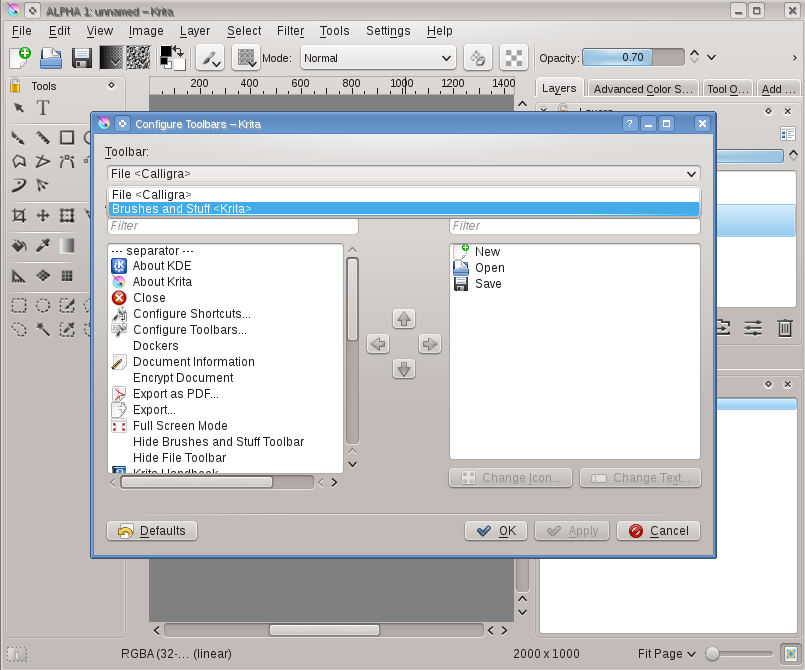This screenshot has height=670, width=805.
Task: Click the remove action left arrow
Action: pyautogui.click(x=378, y=343)
